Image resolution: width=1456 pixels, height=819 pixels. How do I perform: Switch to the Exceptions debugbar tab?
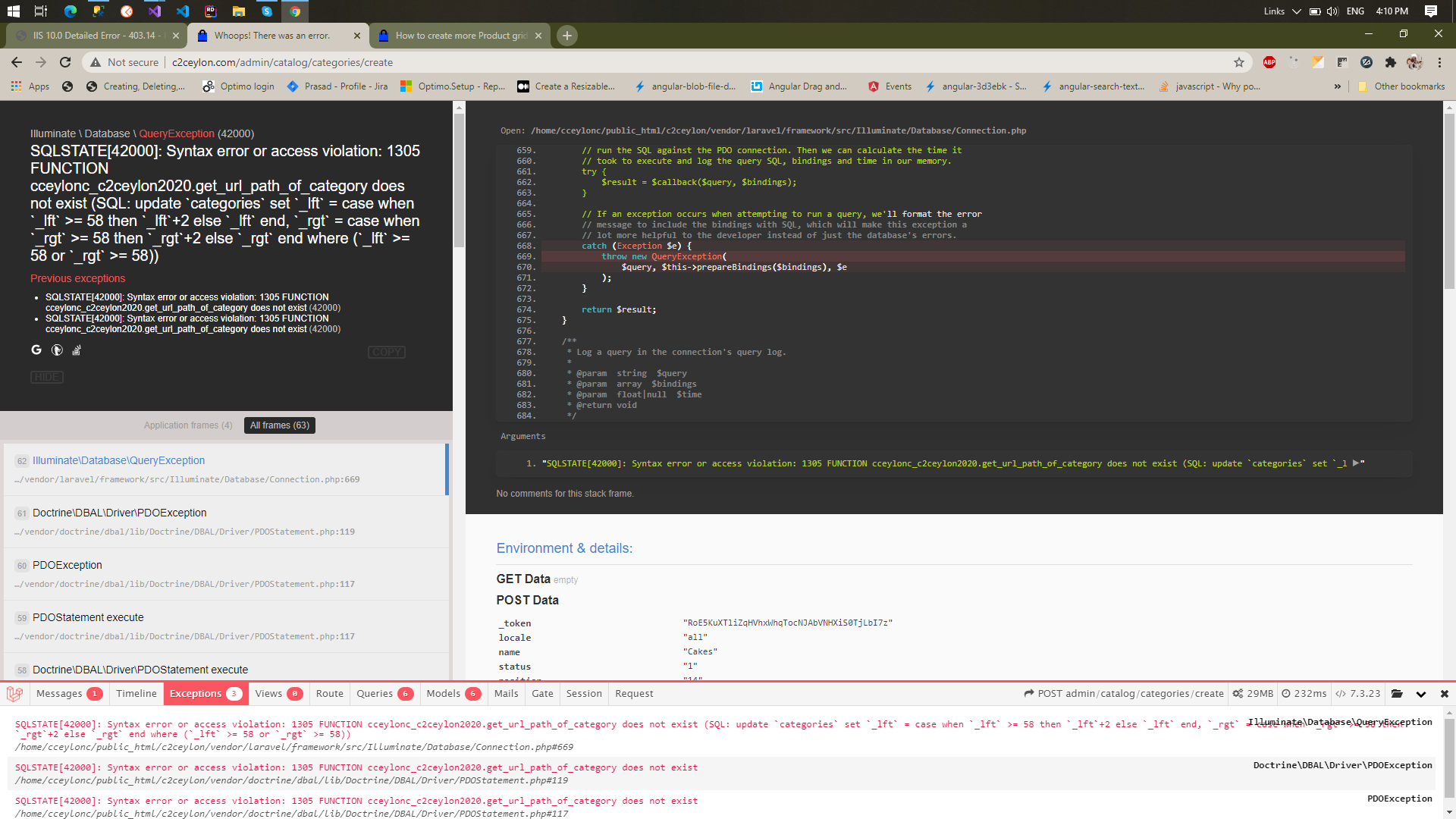click(x=206, y=694)
